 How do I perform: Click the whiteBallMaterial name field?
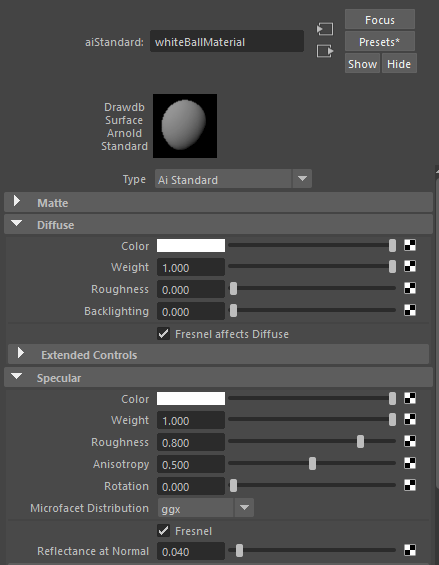pos(227,41)
